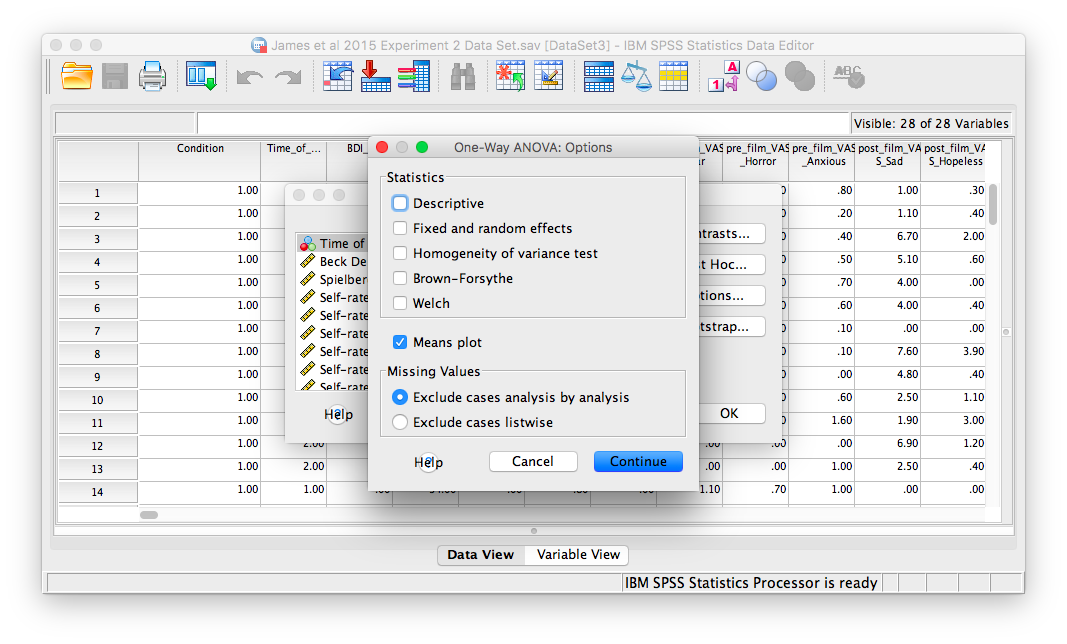Viewport: 1067px width, 644px height.
Task: Select Exclude cases listwise radio button
Action: point(400,422)
